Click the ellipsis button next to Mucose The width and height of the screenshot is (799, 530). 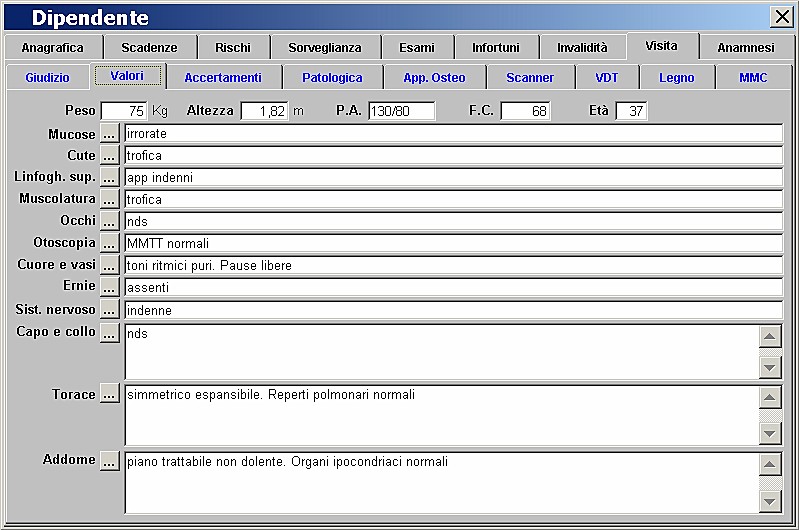[110, 134]
